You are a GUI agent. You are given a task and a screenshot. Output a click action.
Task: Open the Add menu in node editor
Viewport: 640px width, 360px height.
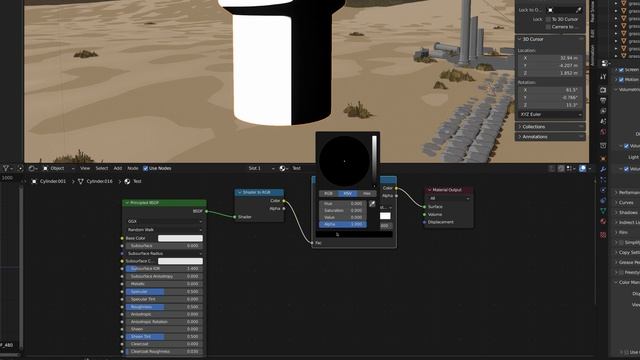click(118, 168)
